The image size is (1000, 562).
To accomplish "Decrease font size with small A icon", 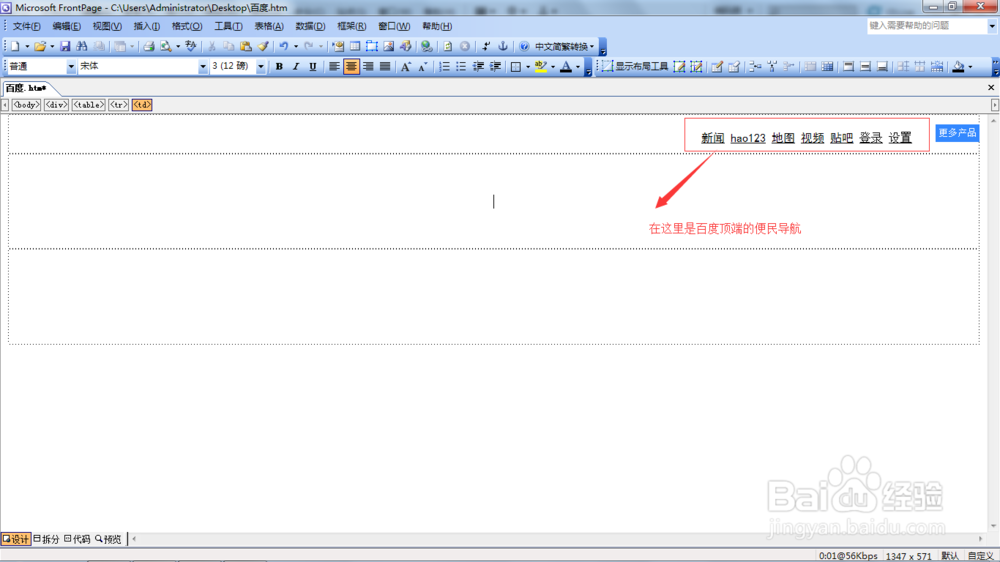I will [x=422, y=66].
